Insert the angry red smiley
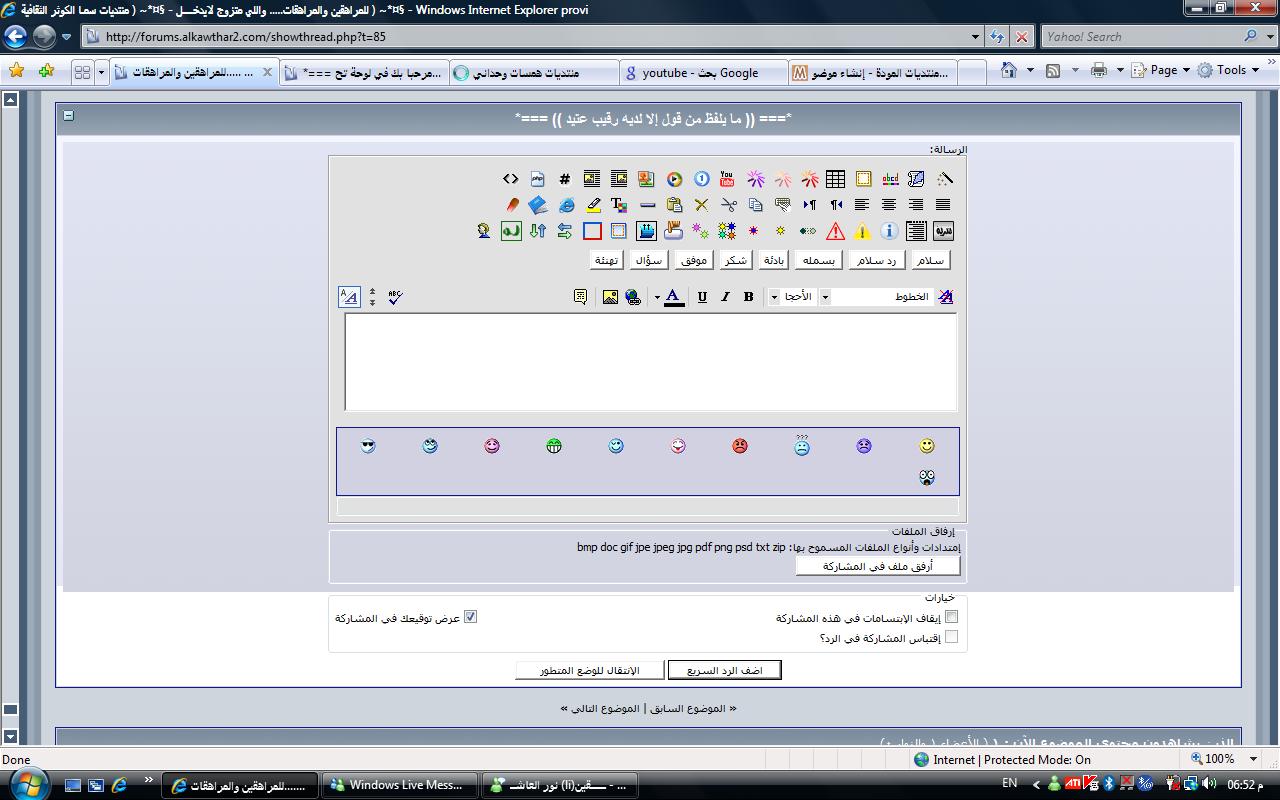Image resolution: width=1280 pixels, height=800 pixels. [740, 446]
